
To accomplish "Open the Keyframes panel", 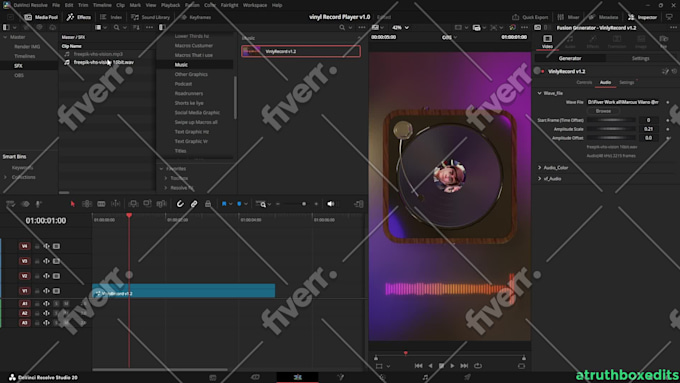I will coord(196,17).
